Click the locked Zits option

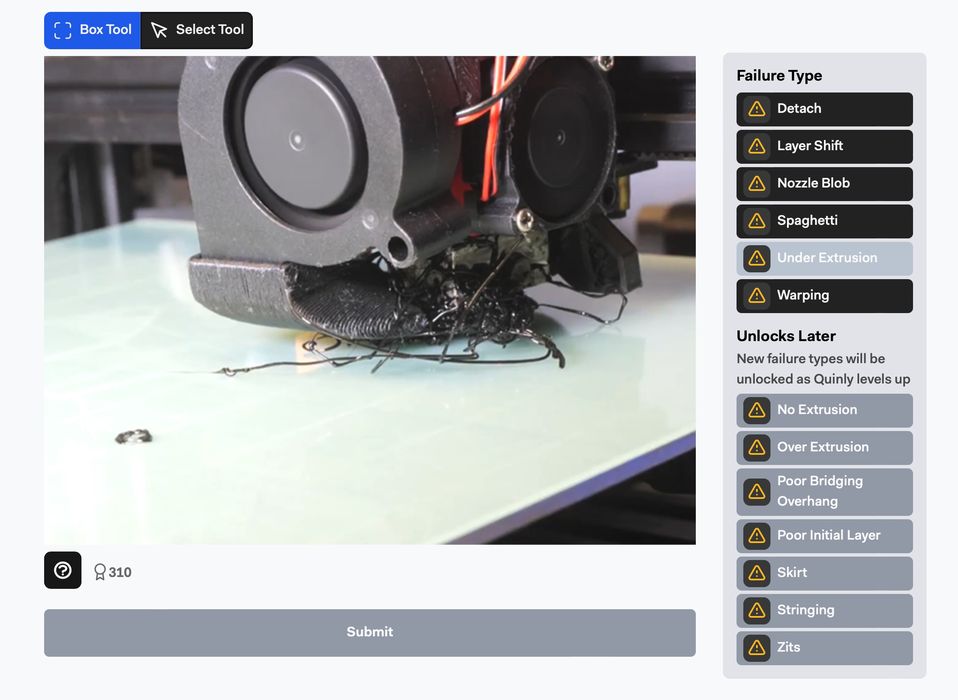(824, 647)
